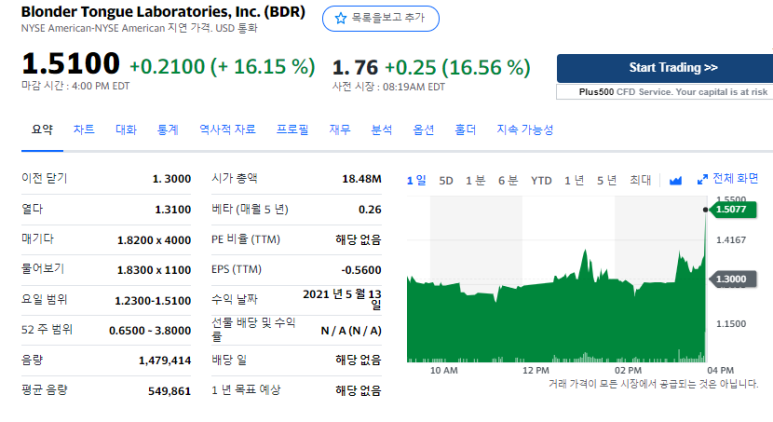Click the pre-market price 1.76

tap(355, 68)
